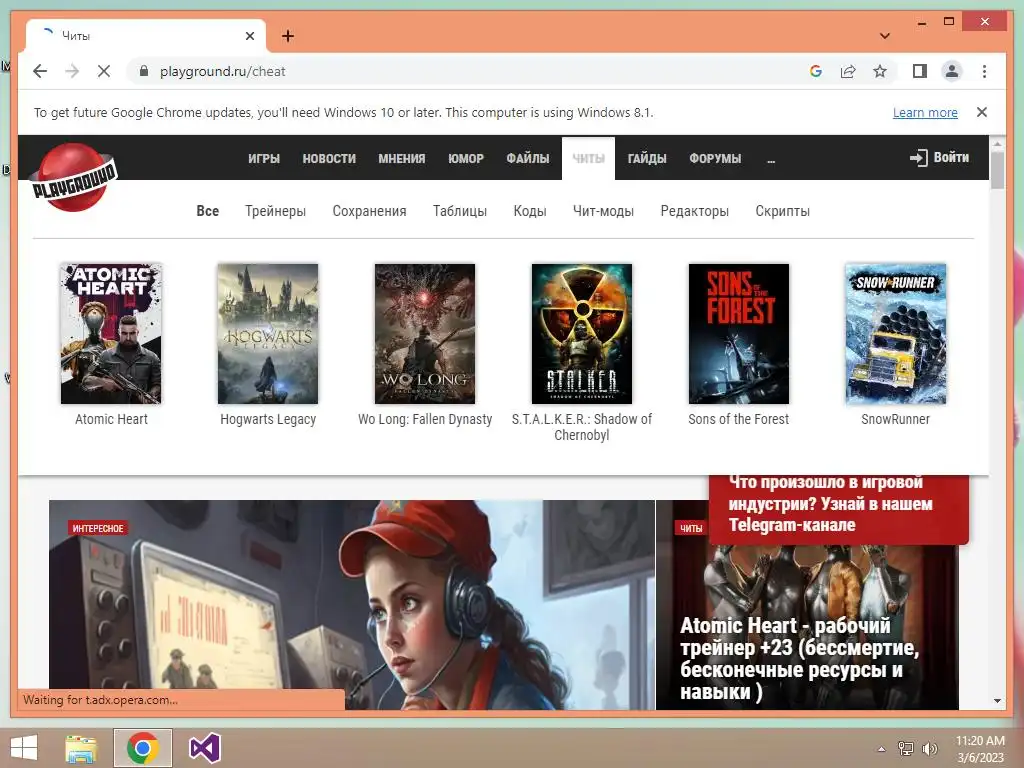Open the Hogwarts Legacy cover thumbnail
1024x768 pixels.
(x=268, y=334)
